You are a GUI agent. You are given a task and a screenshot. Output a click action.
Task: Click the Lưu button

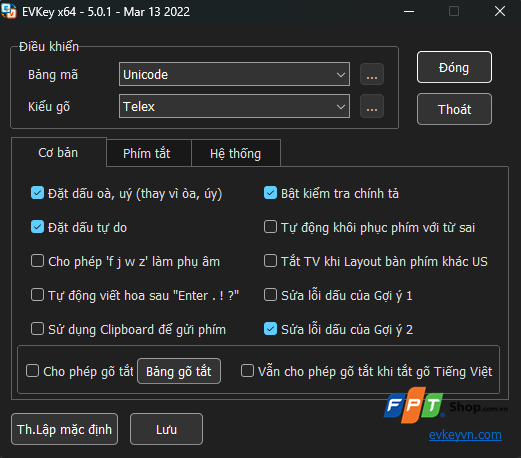click(166, 429)
